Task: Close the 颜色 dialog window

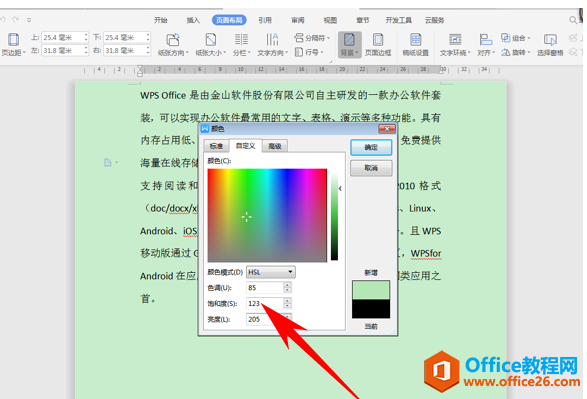Action: 387,129
